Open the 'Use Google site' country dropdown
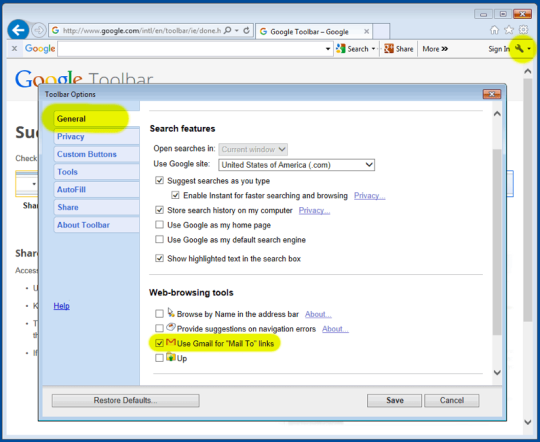 (x=297, y=165)
